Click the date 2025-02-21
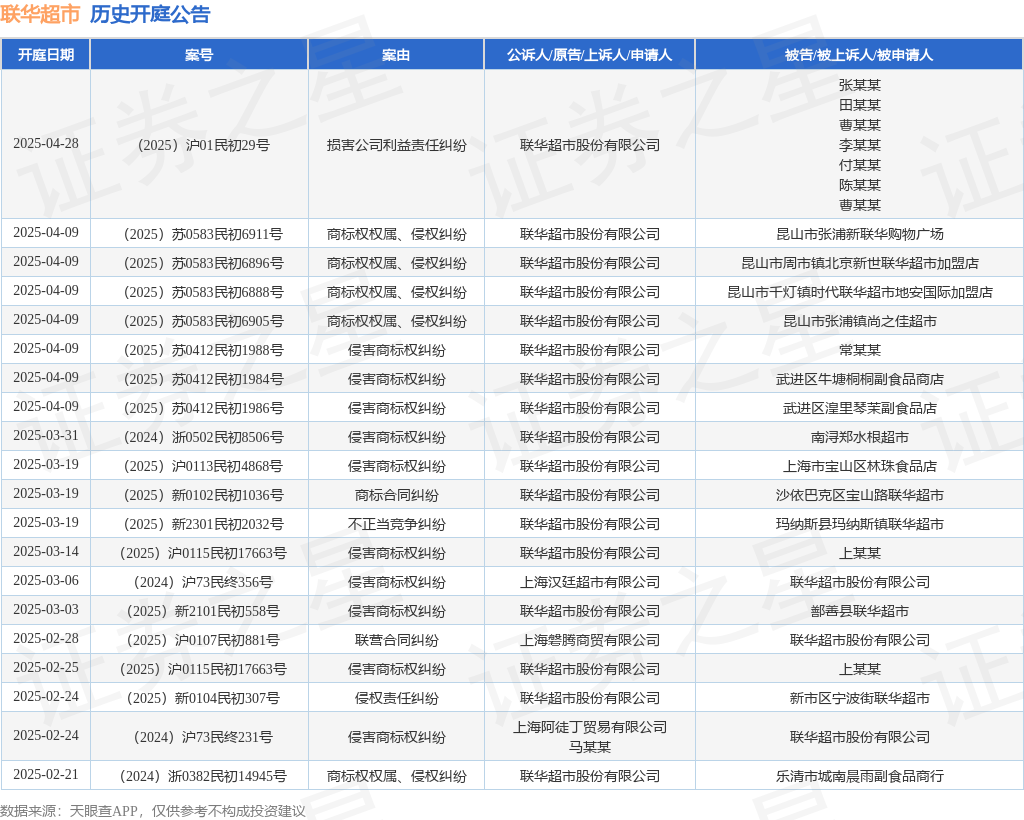The image size is (1024, 820). pyautogui.click(x=46, y=774)
